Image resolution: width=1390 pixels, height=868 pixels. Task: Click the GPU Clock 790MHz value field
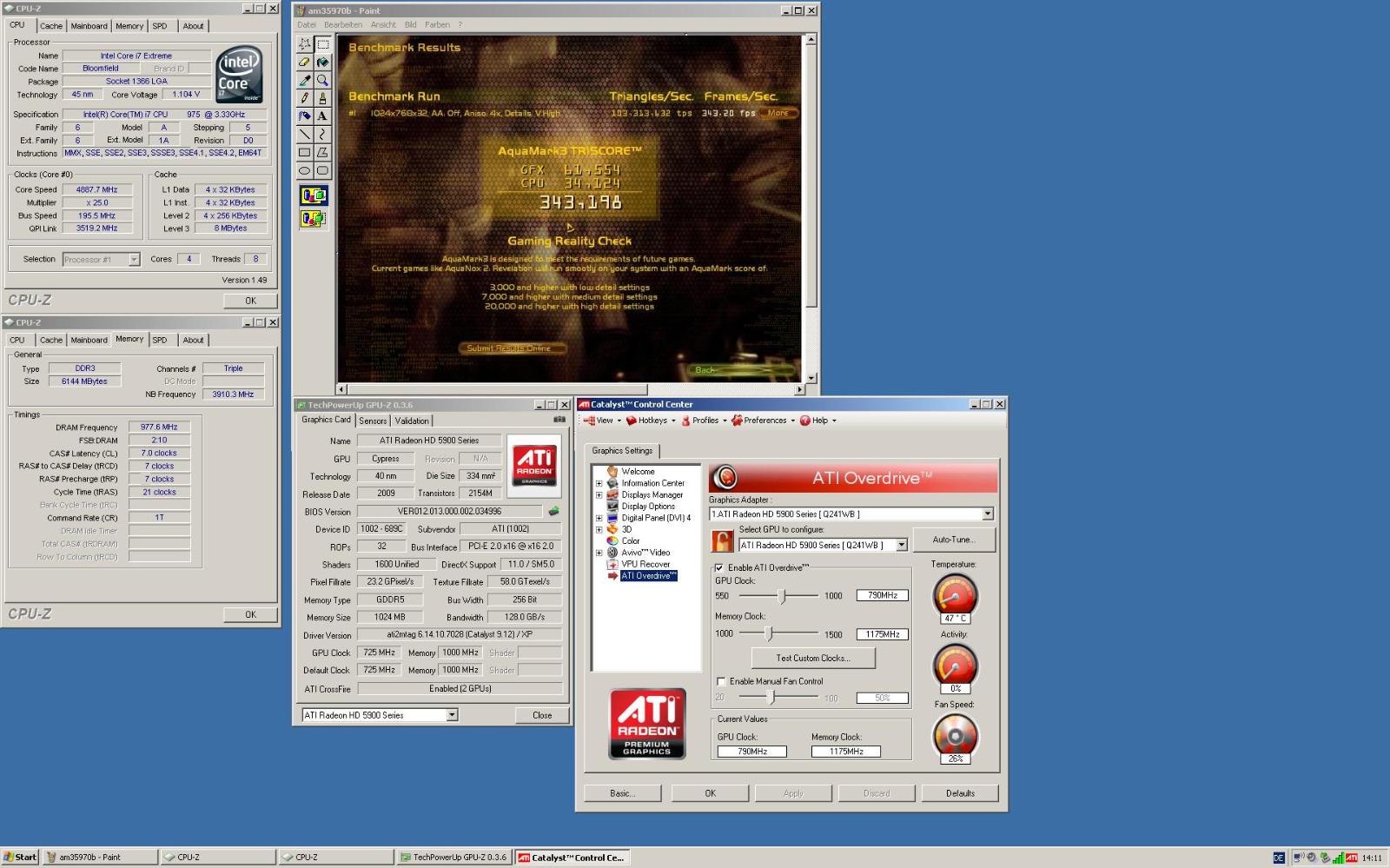coord(883,595)
